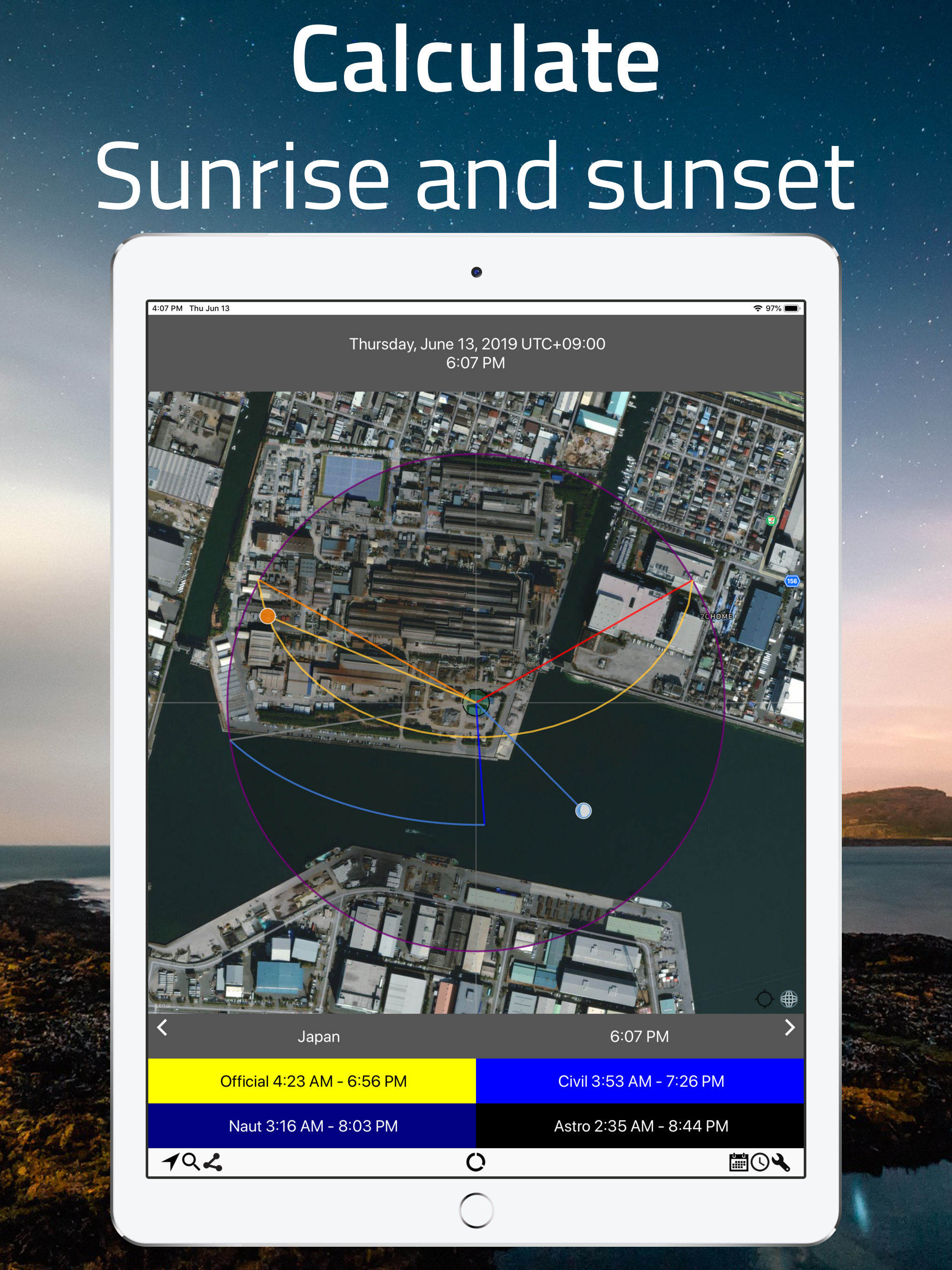
Task: Open the search magnifier tool
Action: (x=191, y=1162)
